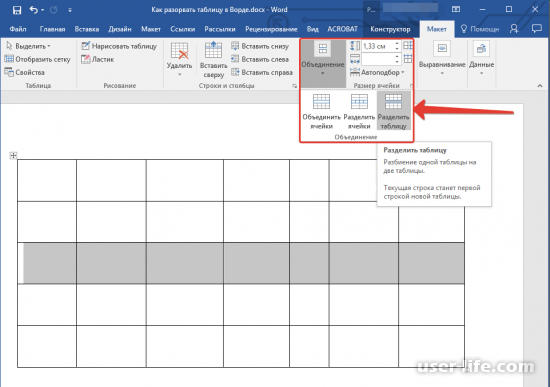
Task: Click the 1,33 см height field
Action: [x=377, y=46]
